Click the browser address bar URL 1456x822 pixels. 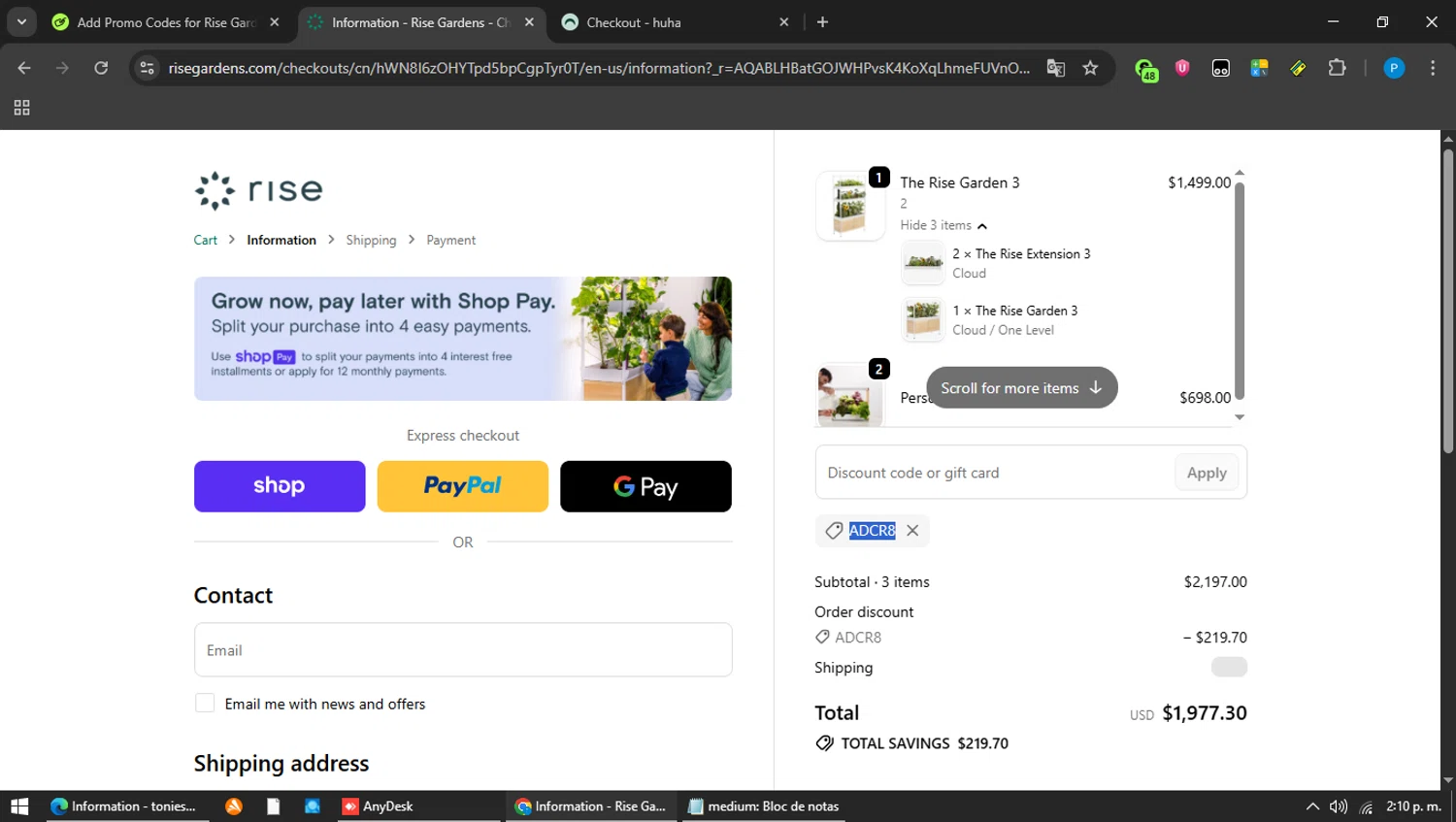click(599, 68)
